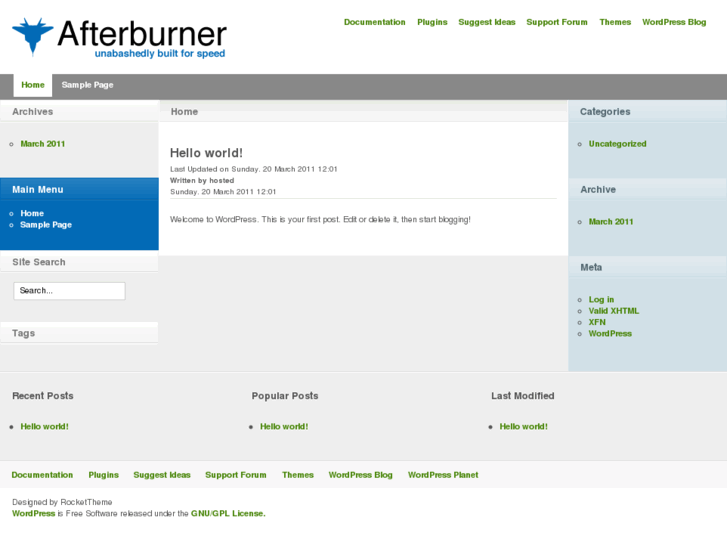Click the Popular Posts heading
Image resolution: width=727 pixels, height=545 pixels.
[x=285, y=396]
